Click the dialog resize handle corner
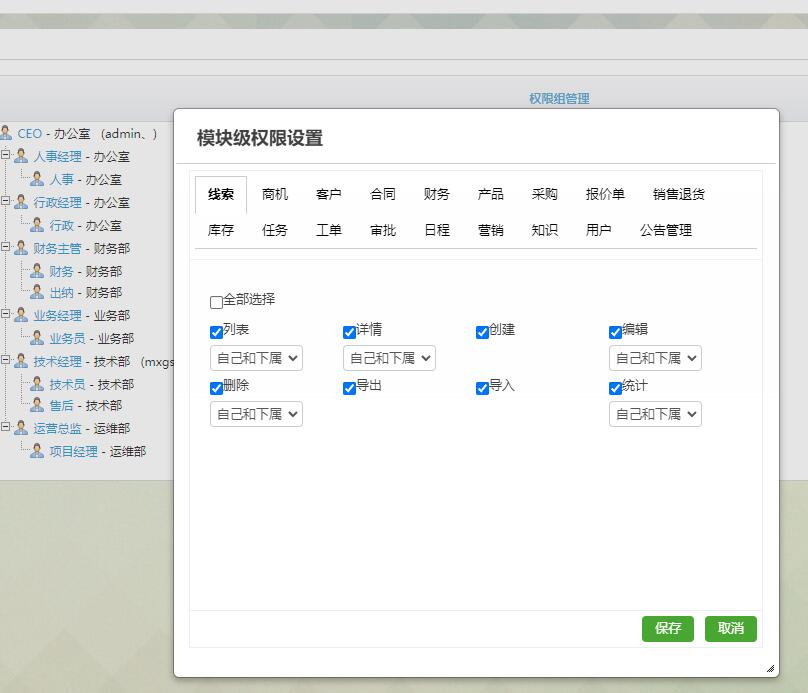808x693 pixels. (769, 668)
